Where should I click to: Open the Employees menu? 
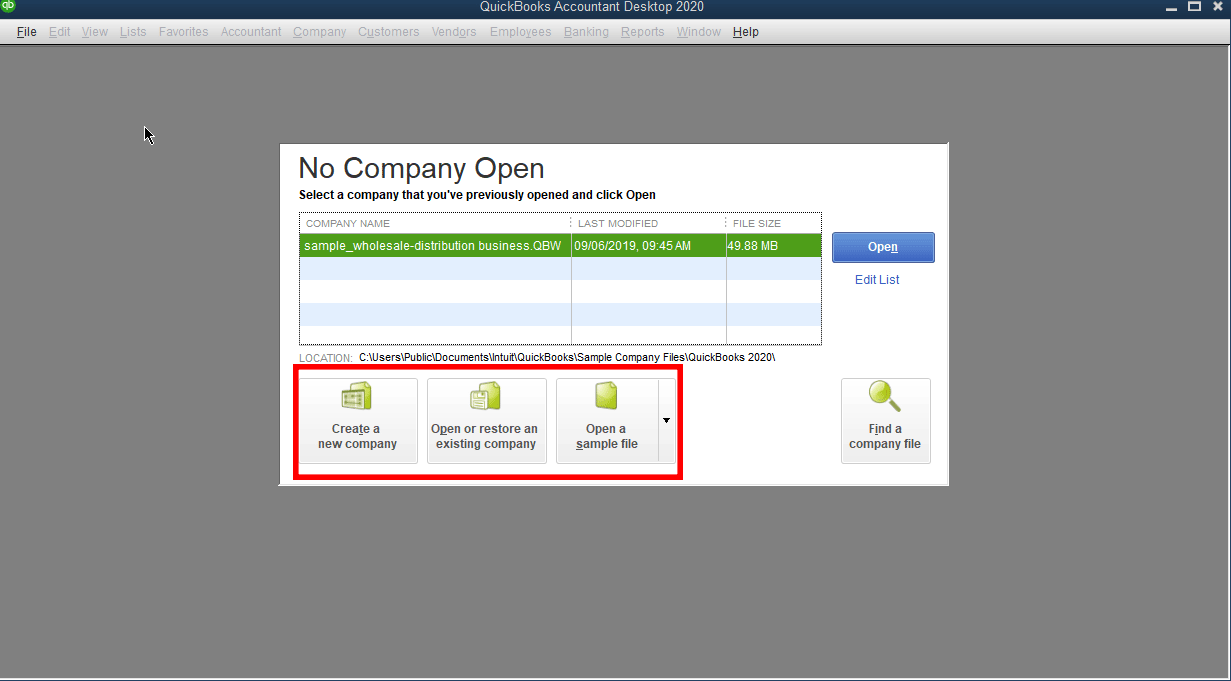[x=521, y=32]
